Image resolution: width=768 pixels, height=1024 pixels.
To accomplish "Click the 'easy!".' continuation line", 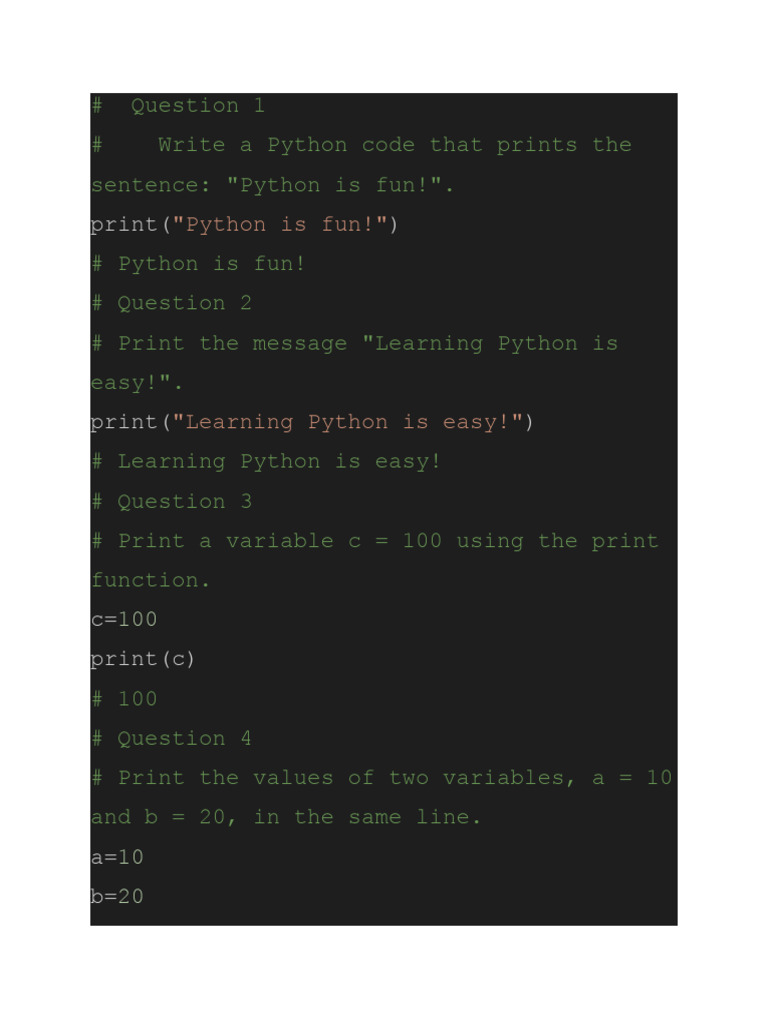I will click(x=137, y=383).
